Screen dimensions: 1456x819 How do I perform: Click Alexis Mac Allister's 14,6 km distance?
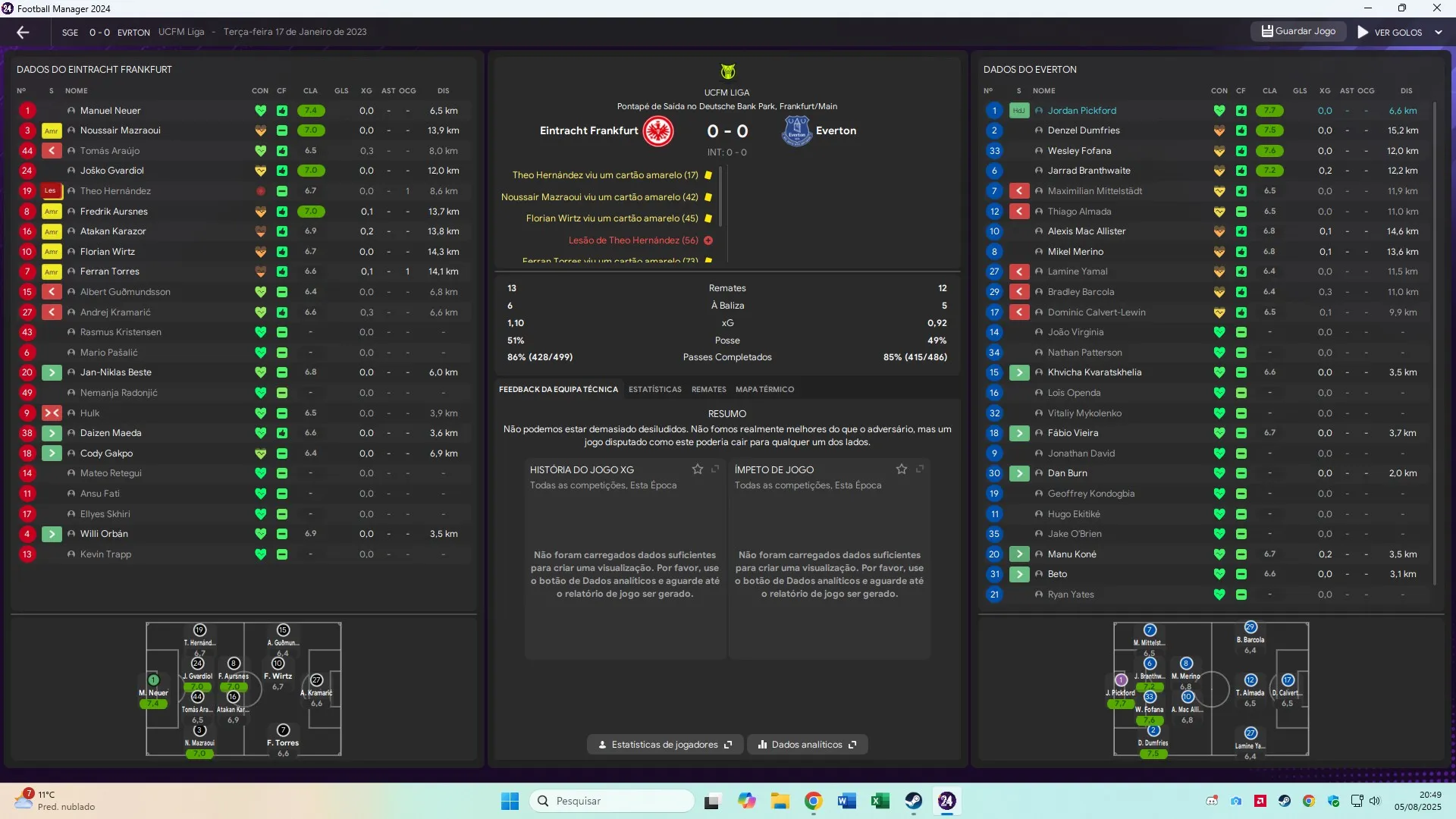pyautogui.click(x=1402, y=231)
